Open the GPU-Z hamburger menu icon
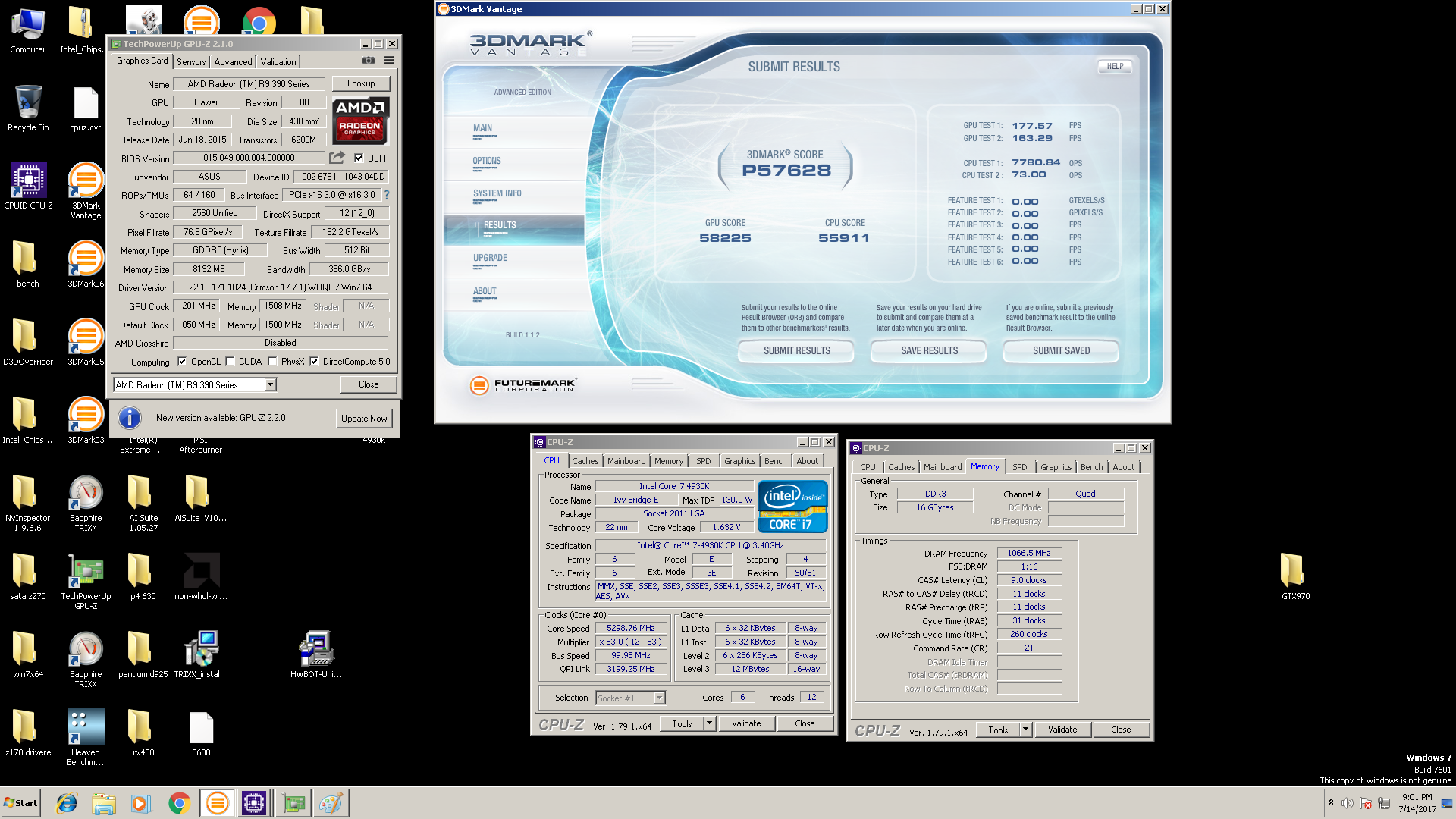The image size is (1456, 819). click(389, 61)
